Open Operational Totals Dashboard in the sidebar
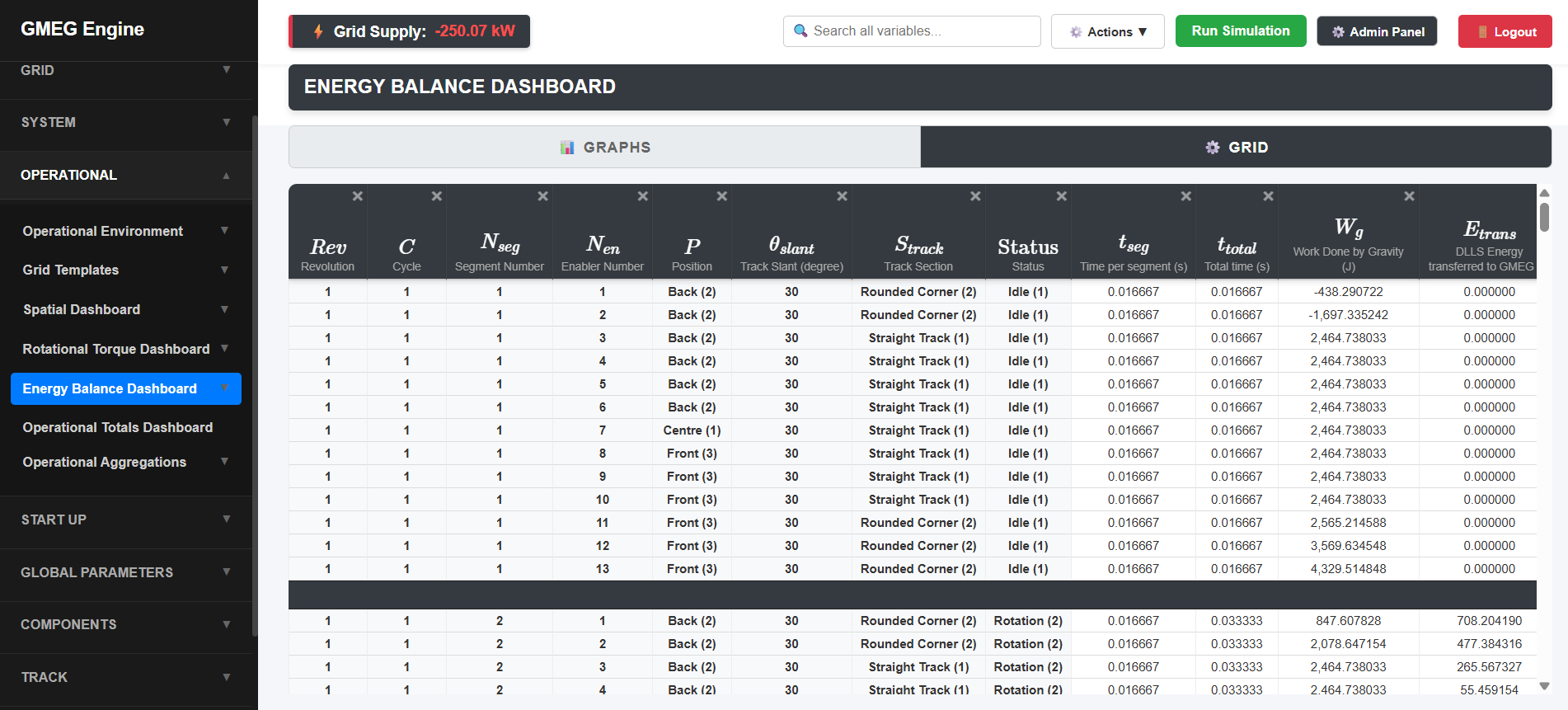The height and width of the screenshot is (710, 1568). coord(126,427)
